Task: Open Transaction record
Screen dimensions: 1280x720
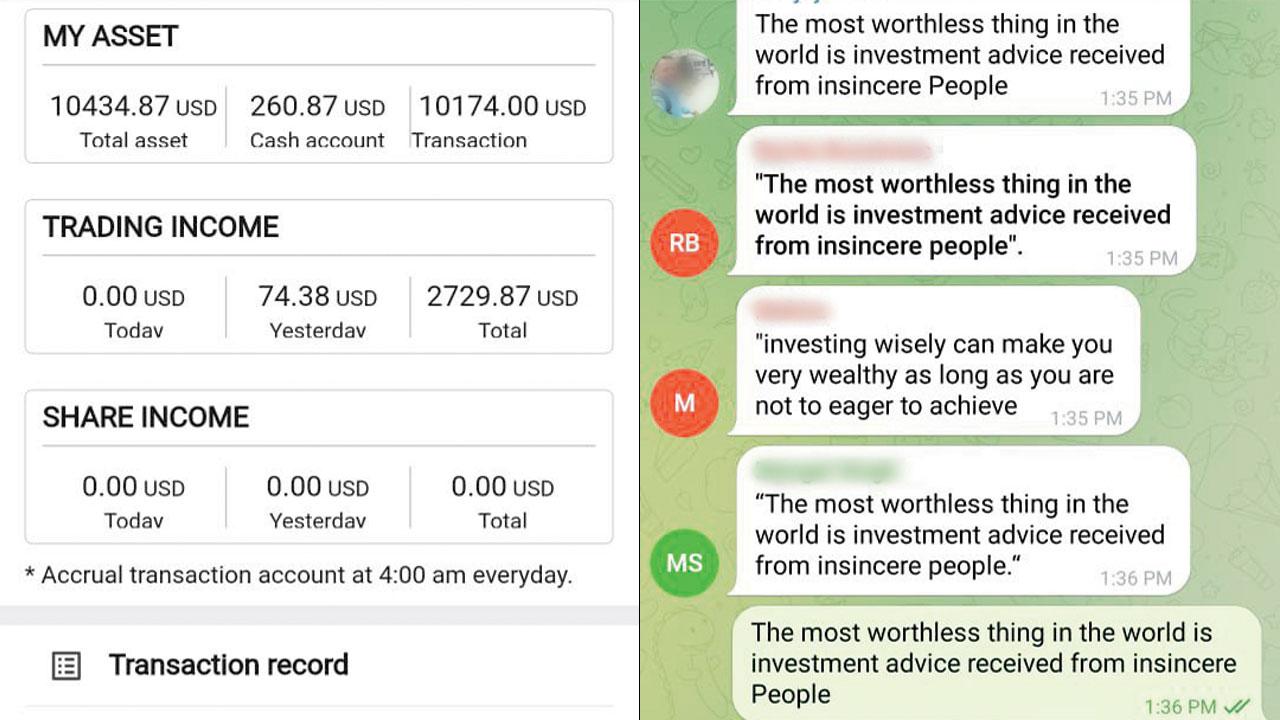Action: pos(228,665)
